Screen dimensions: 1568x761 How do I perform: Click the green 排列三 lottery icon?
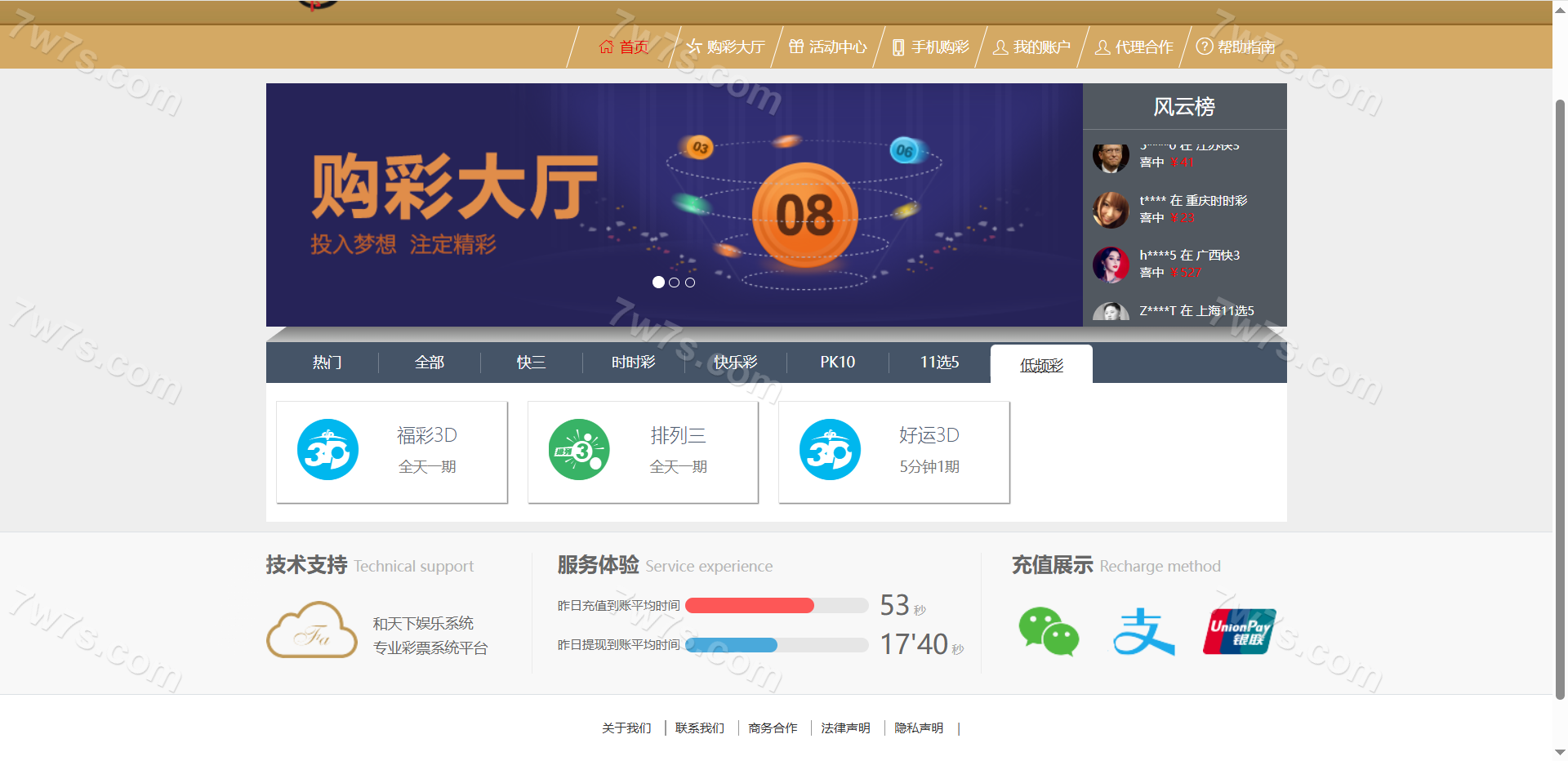coord(579,450)
